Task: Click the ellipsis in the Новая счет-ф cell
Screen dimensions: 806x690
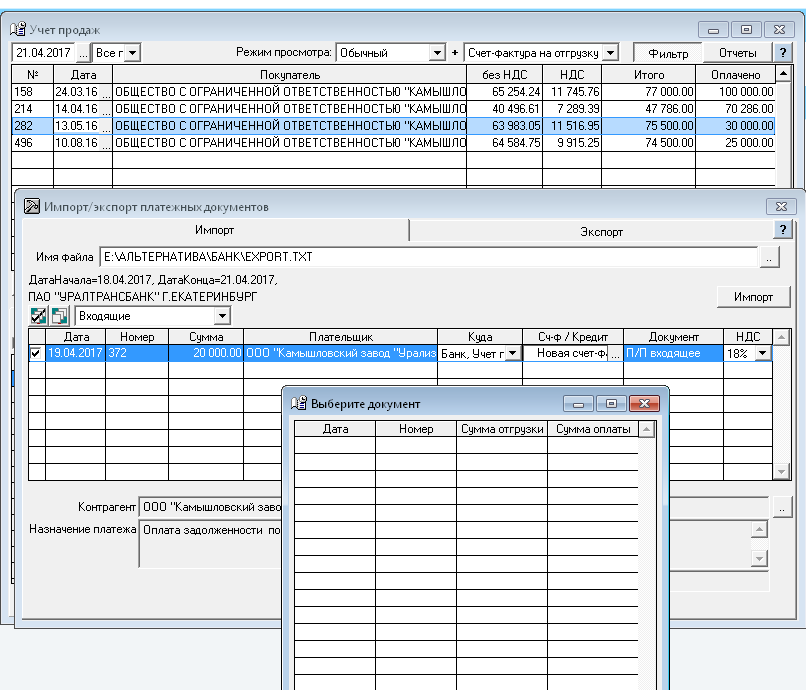Action: point(615,353)
